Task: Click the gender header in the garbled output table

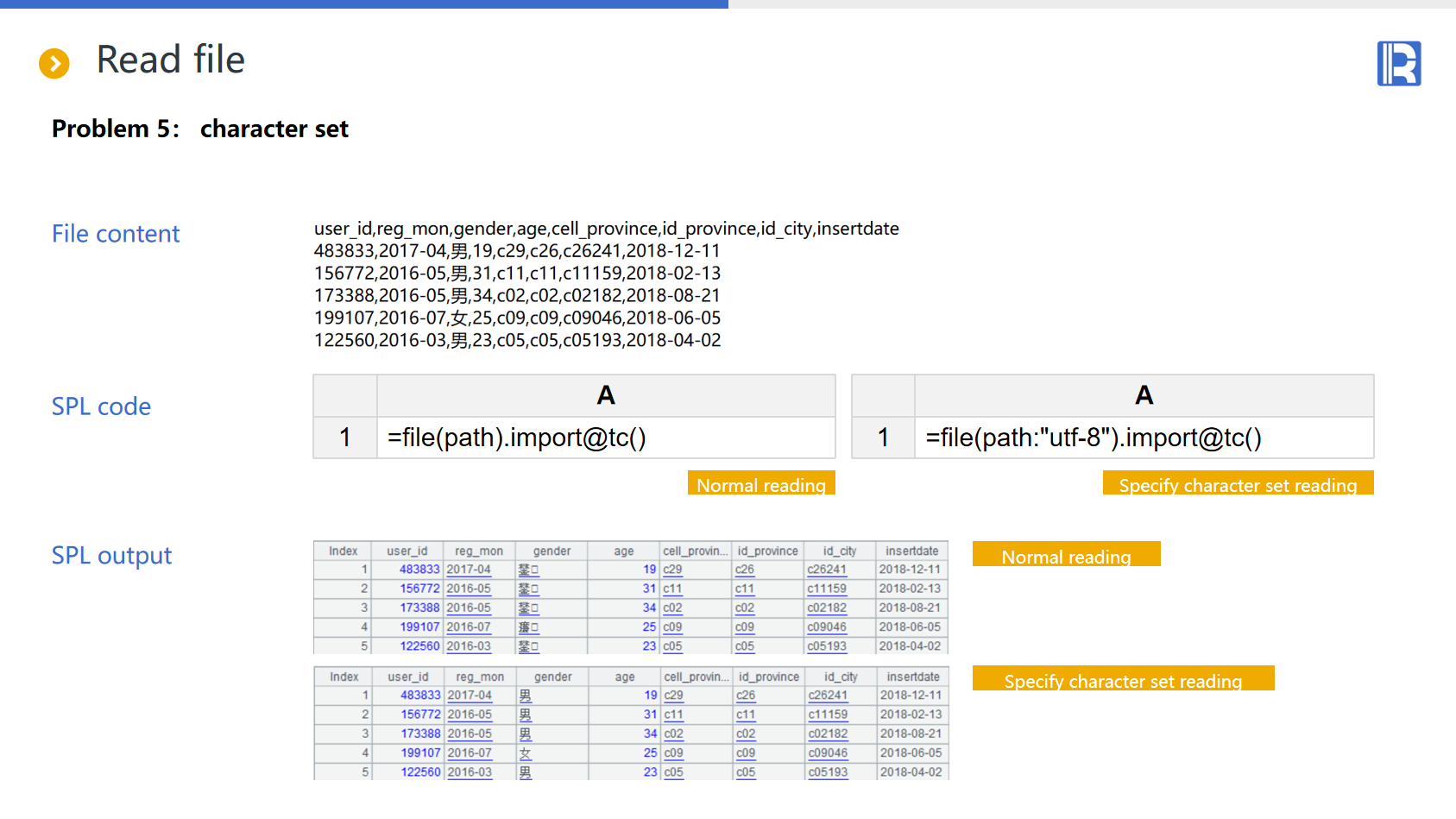Action: pyautogui.click(x=552, y=551)
